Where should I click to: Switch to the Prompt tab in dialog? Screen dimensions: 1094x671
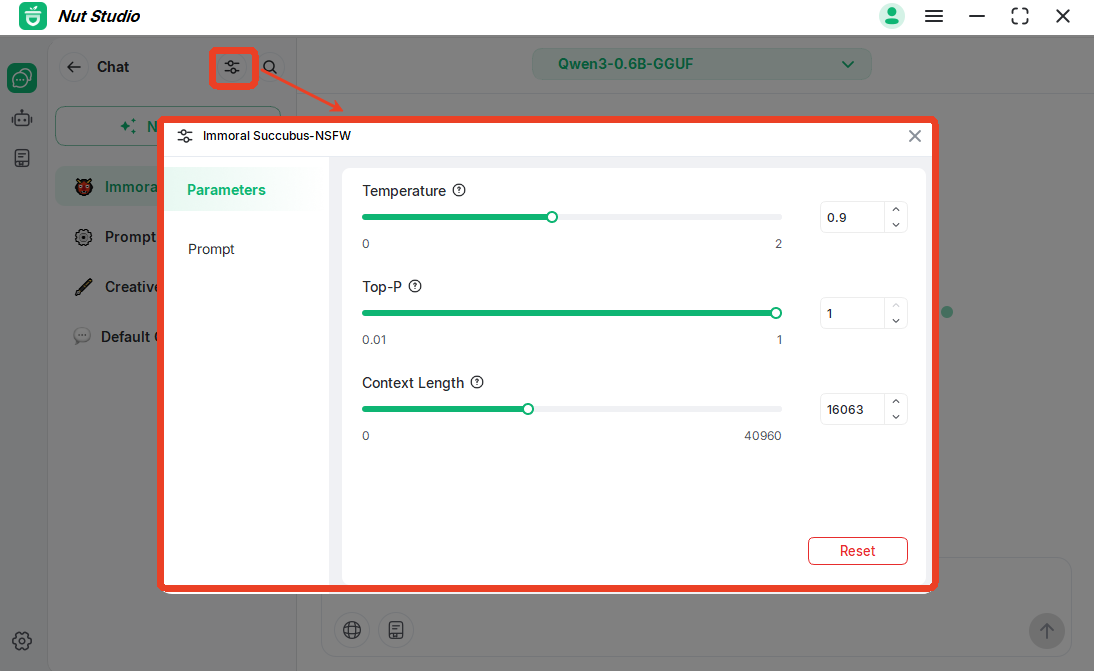point(211,249)
